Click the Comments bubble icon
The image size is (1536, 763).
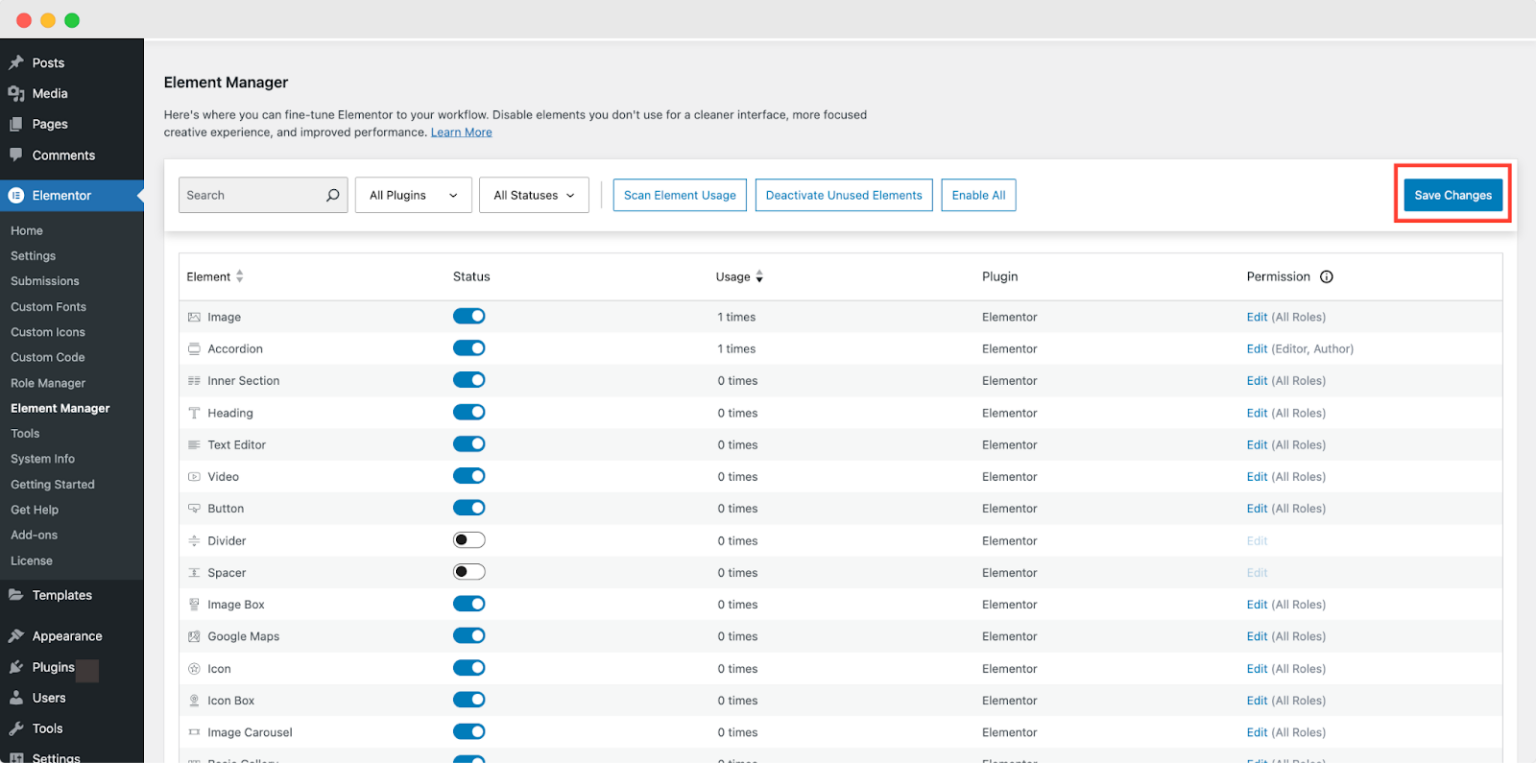click(x=18, y=155)
